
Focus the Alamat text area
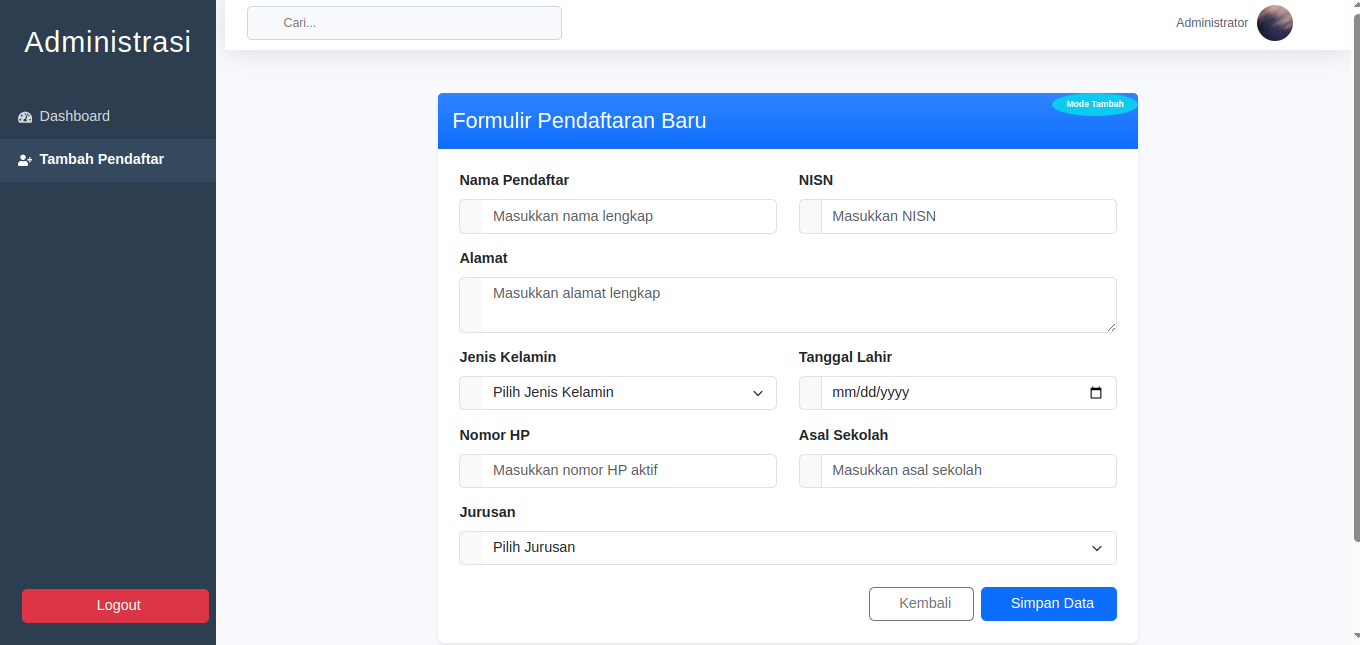pyautogui.click(x=797, y=305)
